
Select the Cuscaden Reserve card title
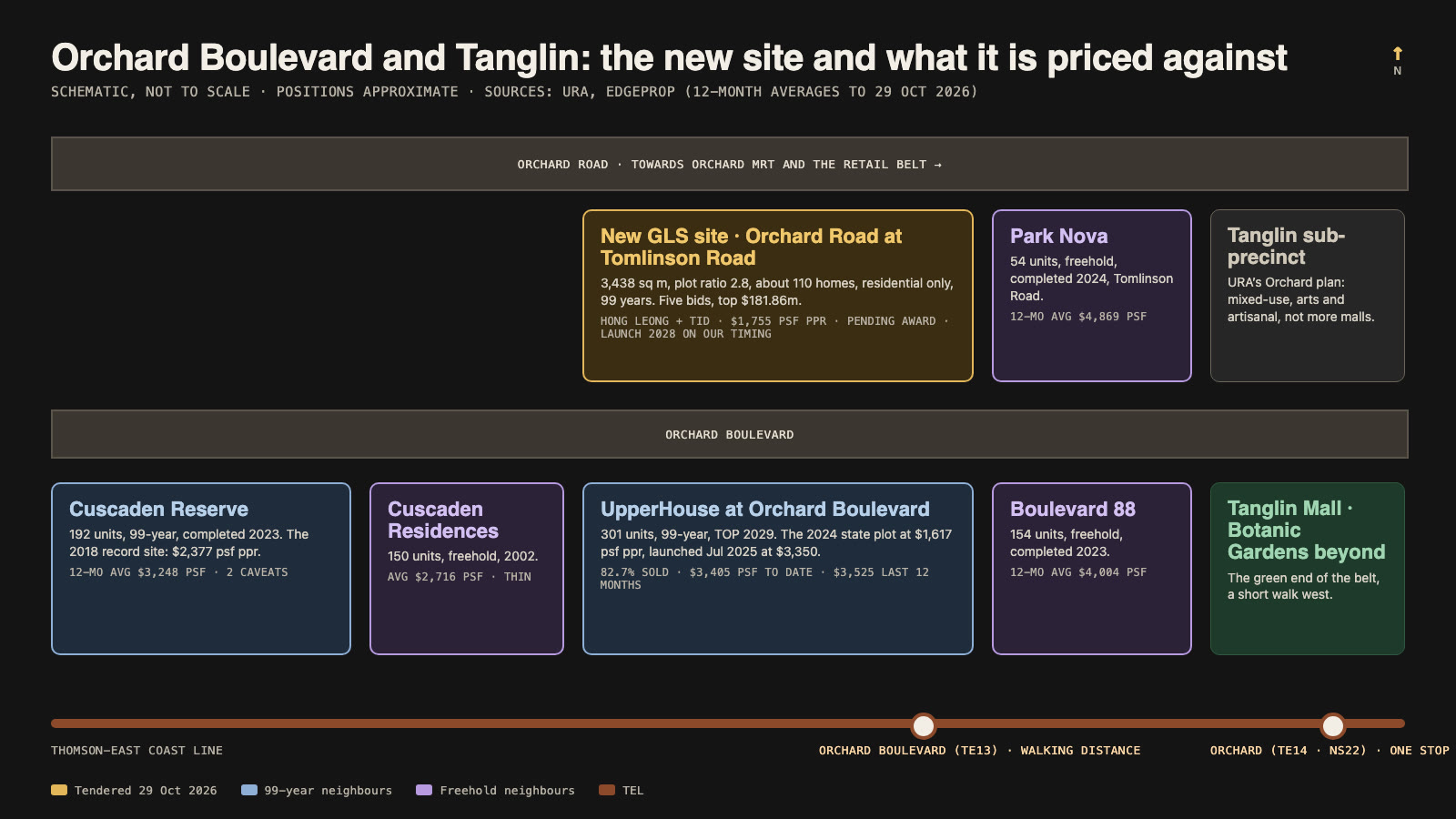(x=158, y=510)
